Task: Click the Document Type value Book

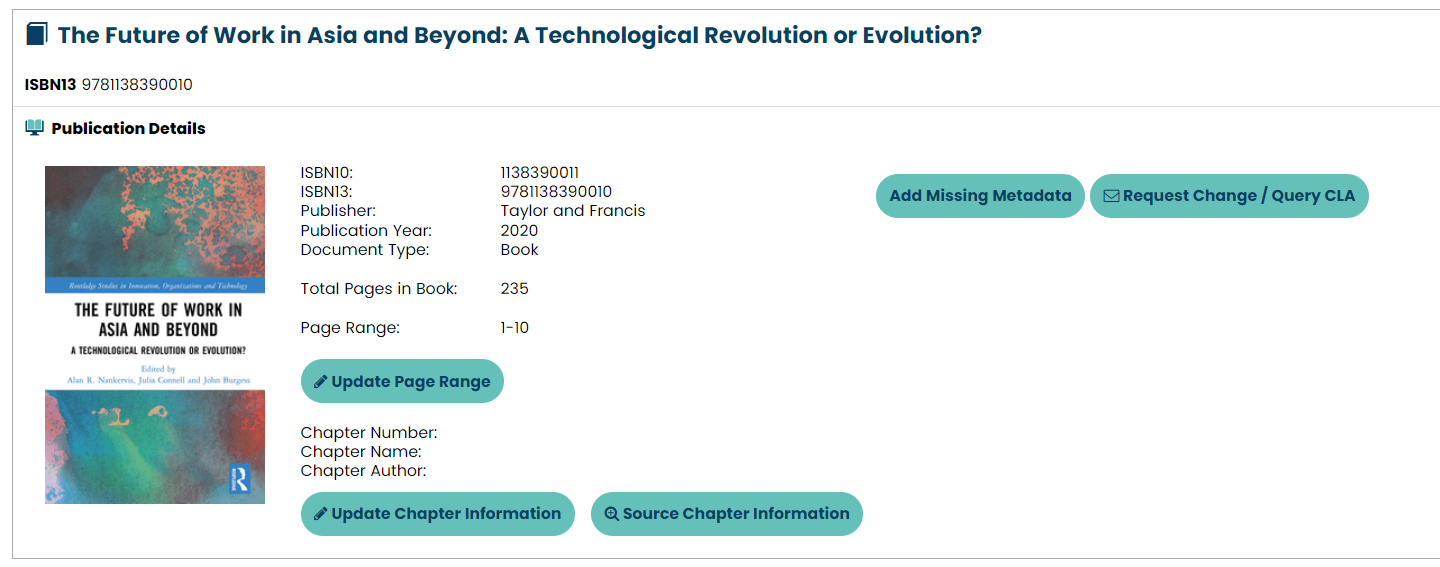Action: click(x=519, y=250)
